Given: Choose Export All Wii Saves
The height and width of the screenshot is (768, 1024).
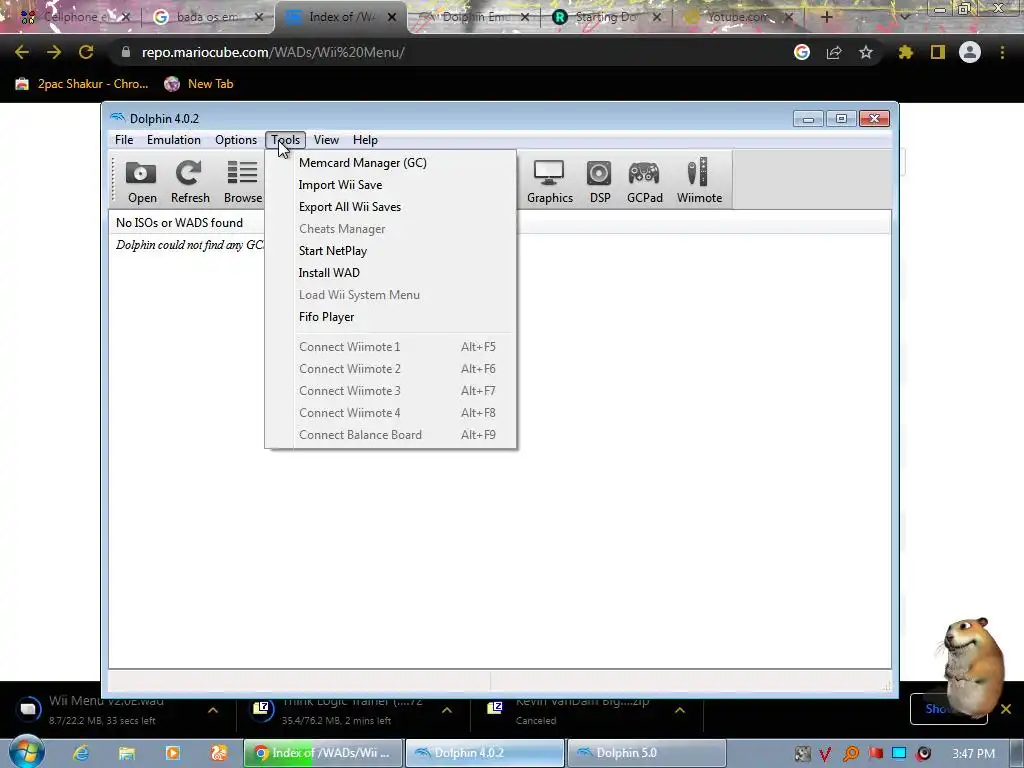Looking at the screenshot, I should [x=391, y=207].
